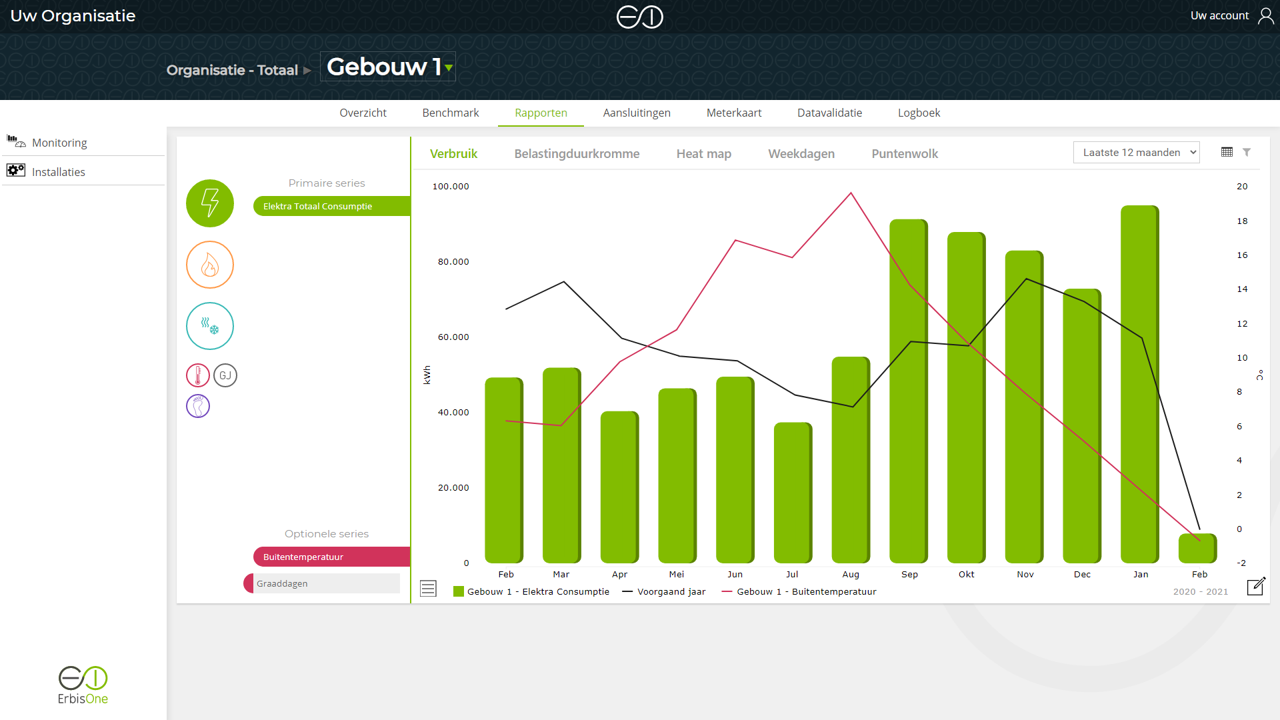Toggle the legend list icon below the series panel
This screenshot has width=1280, height=720.
click(428, 589)
